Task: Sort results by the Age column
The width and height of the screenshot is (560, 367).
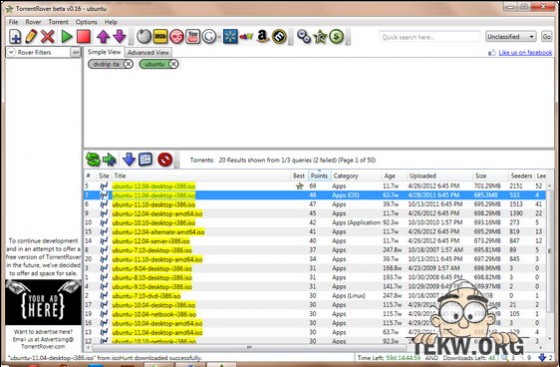Action: [x=395, y=176]
